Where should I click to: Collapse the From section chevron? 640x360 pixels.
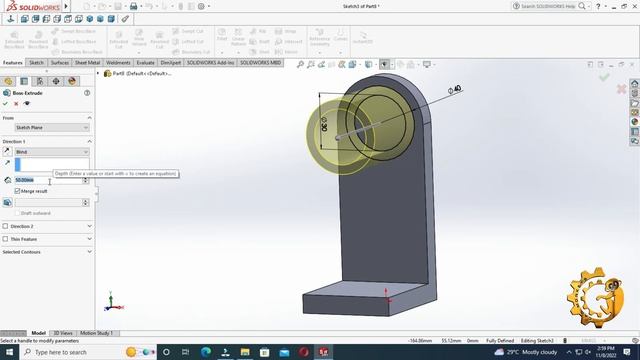point(89,118)
